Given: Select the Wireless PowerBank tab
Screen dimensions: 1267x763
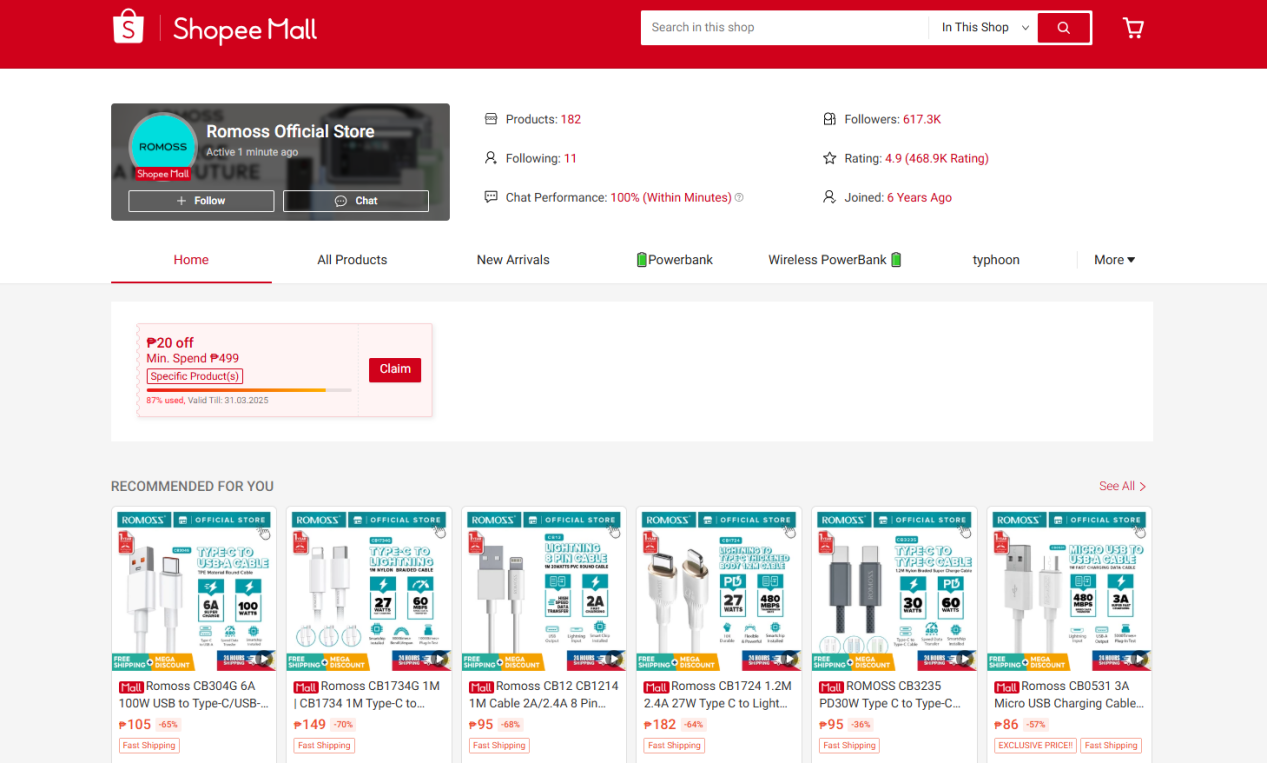Looking at the screenshot, I should coord(834,260).
